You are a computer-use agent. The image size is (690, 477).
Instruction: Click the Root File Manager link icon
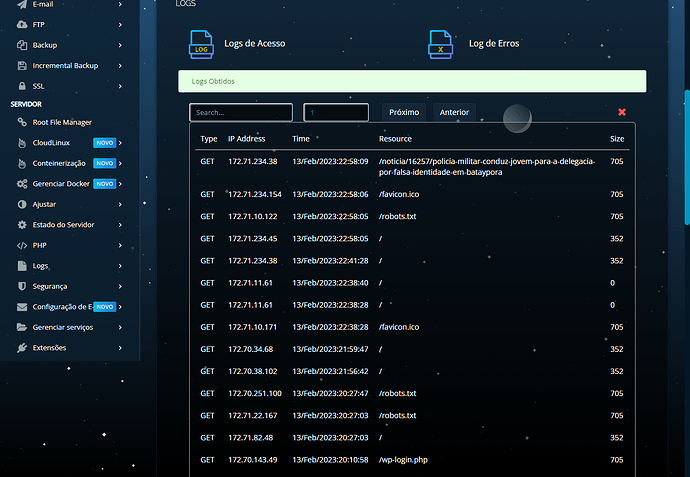[22, 122]
